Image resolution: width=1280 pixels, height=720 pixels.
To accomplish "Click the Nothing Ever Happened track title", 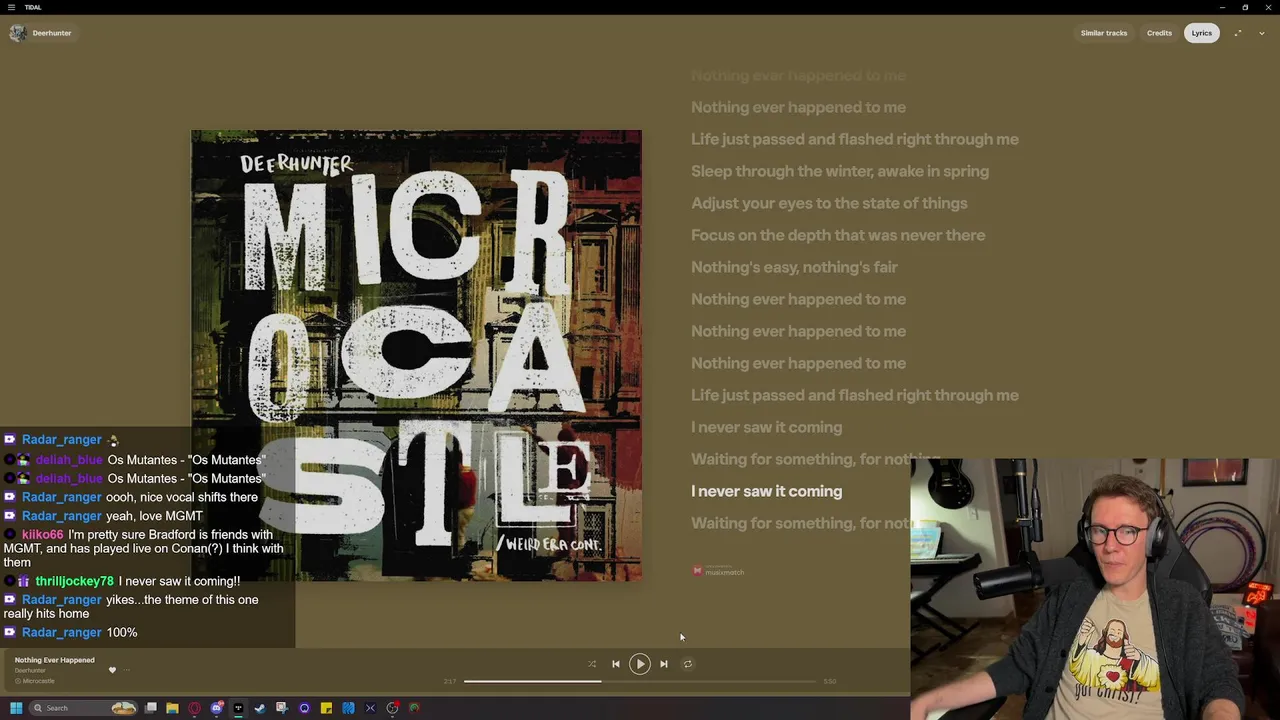I will coord(54,660).
